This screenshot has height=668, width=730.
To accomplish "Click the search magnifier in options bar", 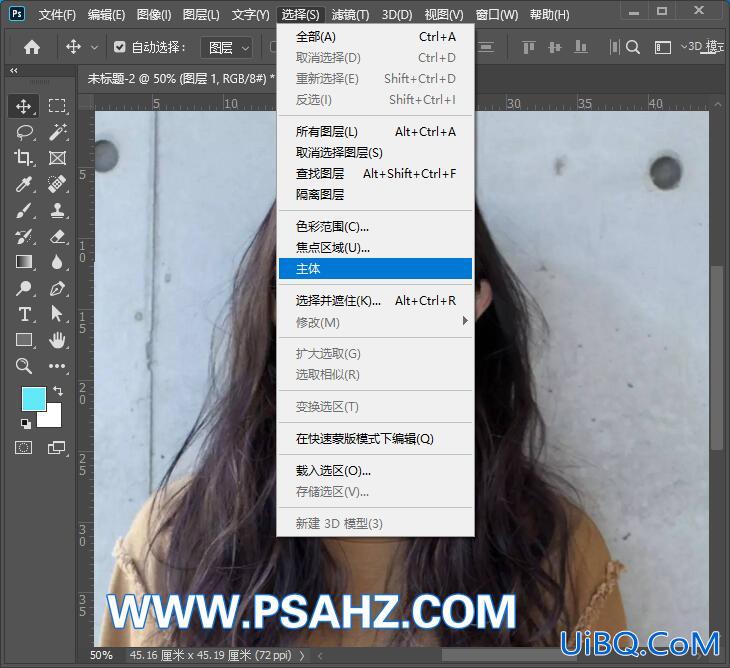I will pos(633,47).
